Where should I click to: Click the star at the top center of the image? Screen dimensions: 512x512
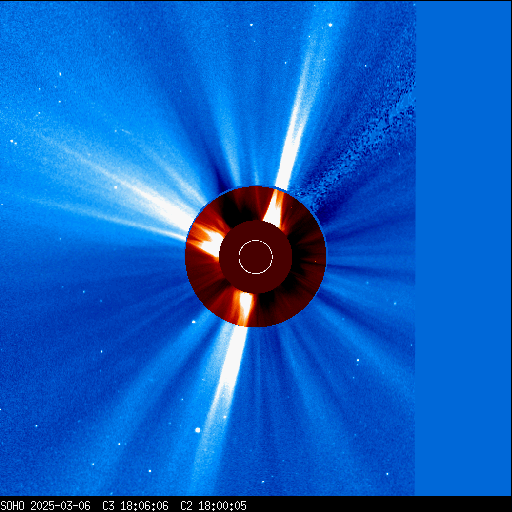pos(251,25)
